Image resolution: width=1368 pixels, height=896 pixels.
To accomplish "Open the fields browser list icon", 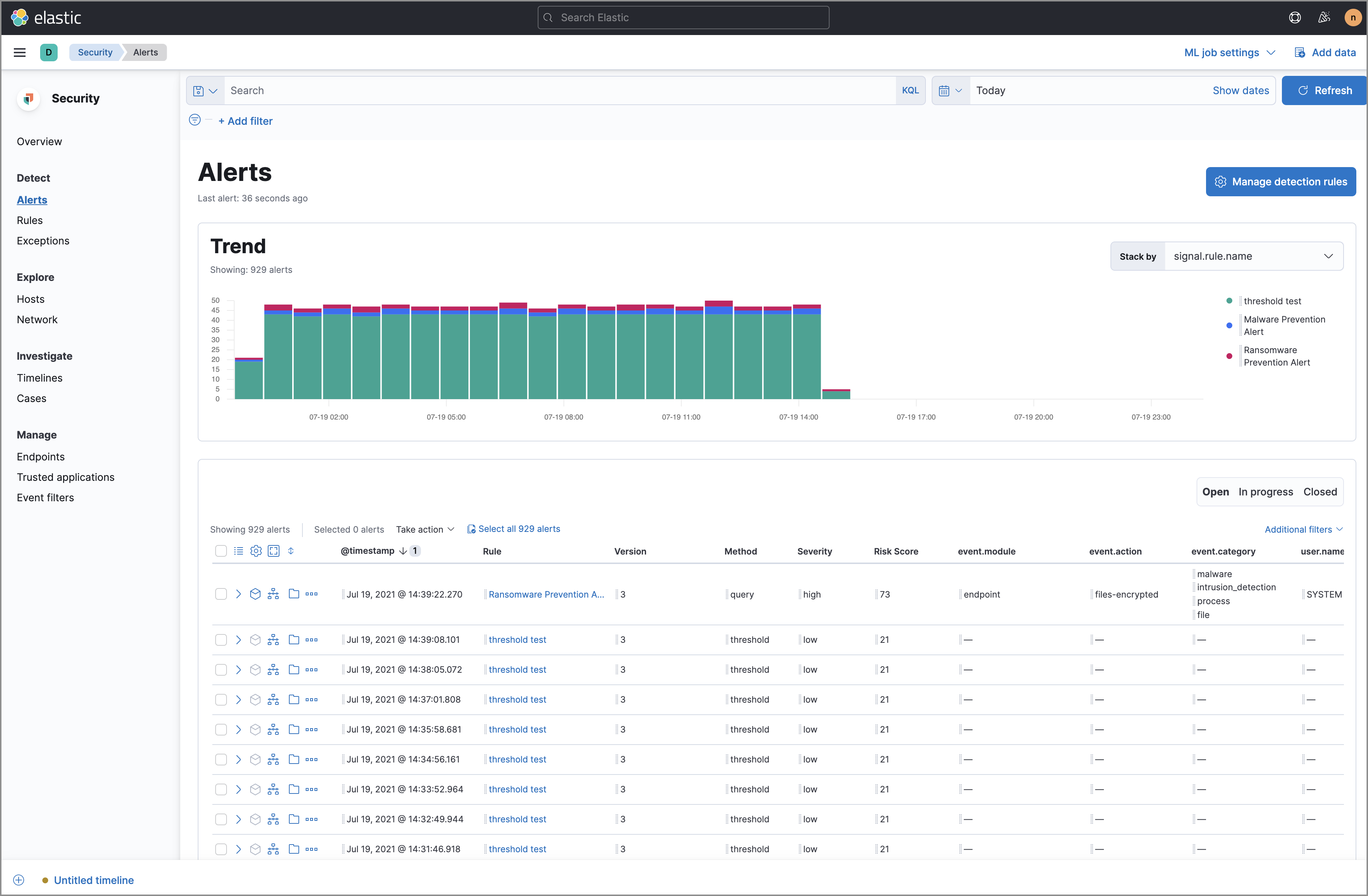I will tap(239, 551).
